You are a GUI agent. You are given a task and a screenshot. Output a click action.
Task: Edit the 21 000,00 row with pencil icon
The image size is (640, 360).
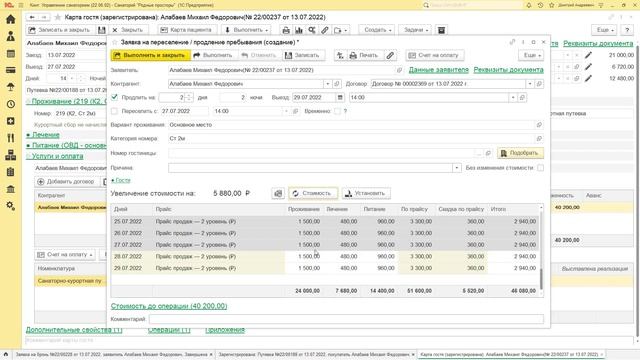(x=588, y=55)
